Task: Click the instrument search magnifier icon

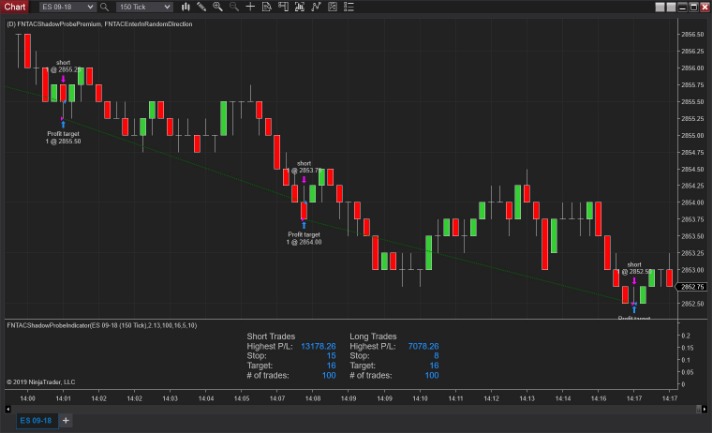Action: tap(103, 7)
